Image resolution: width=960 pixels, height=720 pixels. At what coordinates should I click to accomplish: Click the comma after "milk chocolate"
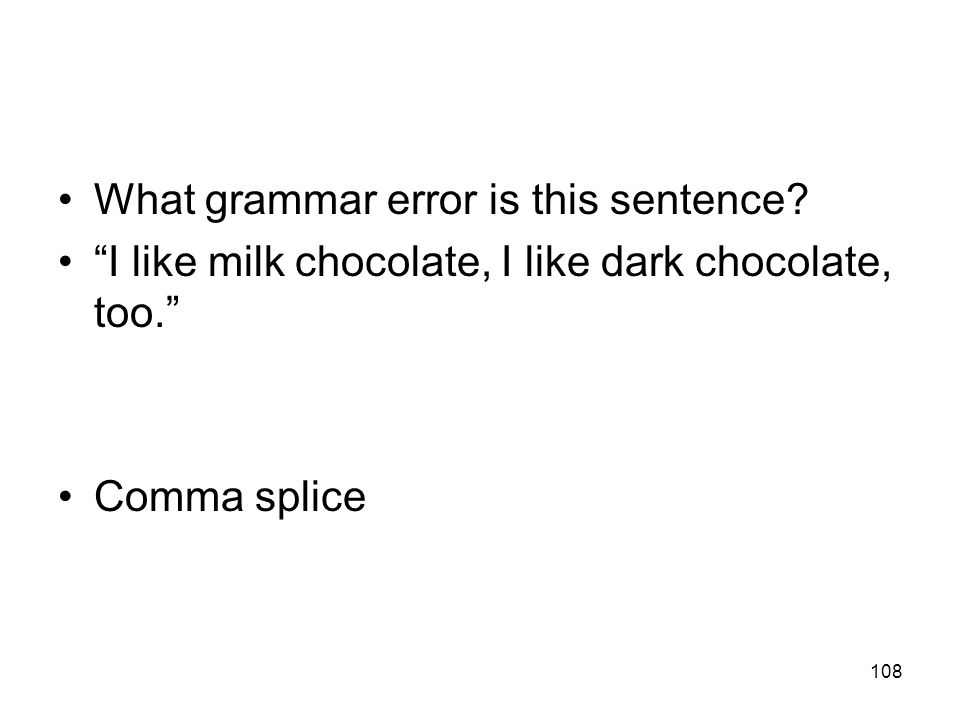487,274
